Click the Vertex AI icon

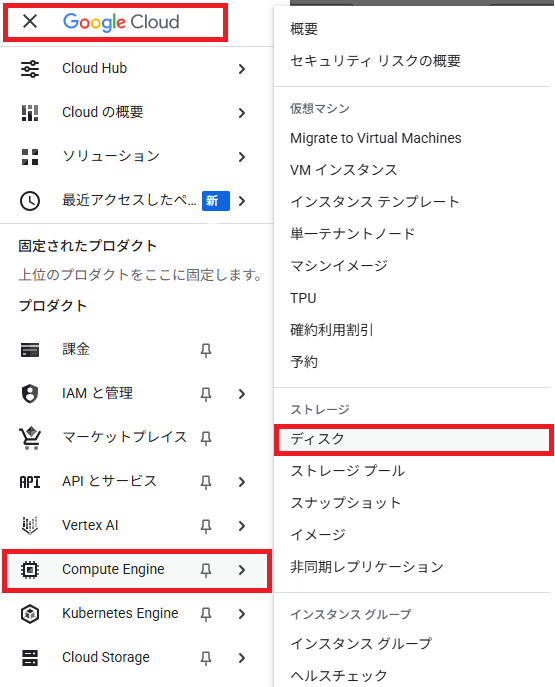[30, 525]
